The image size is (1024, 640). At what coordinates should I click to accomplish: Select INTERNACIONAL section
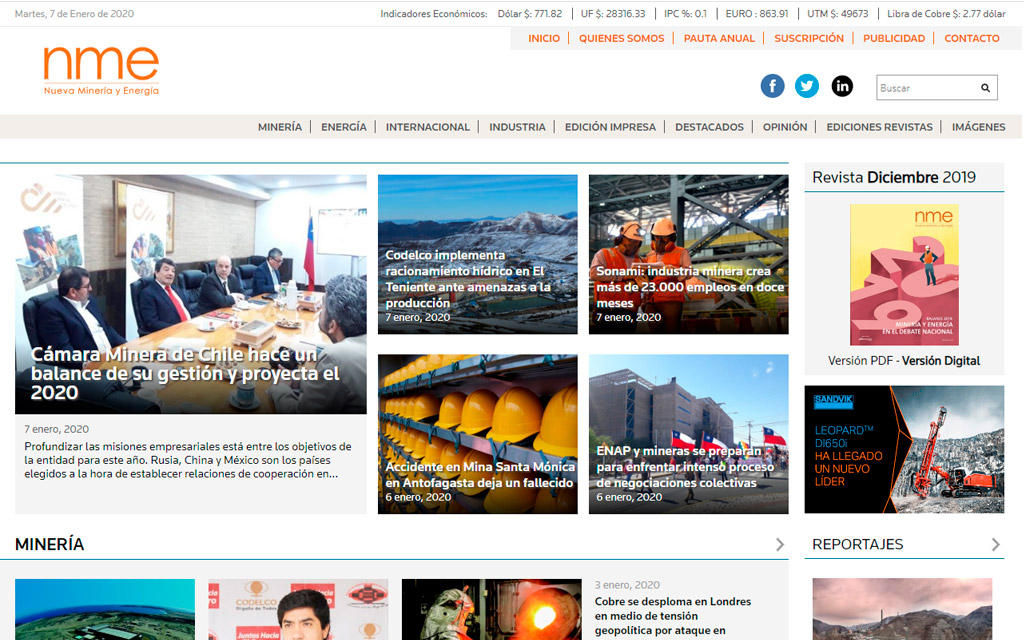[428, 127]
